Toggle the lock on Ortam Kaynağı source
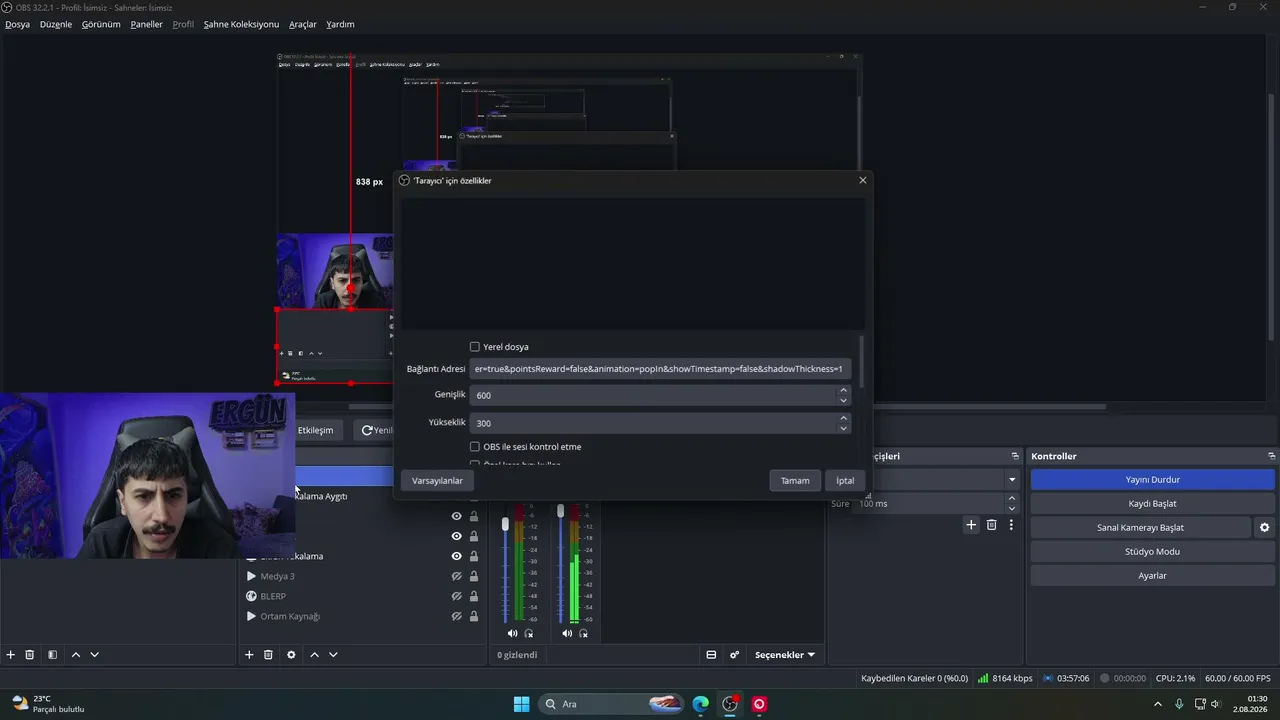Screen dimensions: 1280x720 click(474, 616)
